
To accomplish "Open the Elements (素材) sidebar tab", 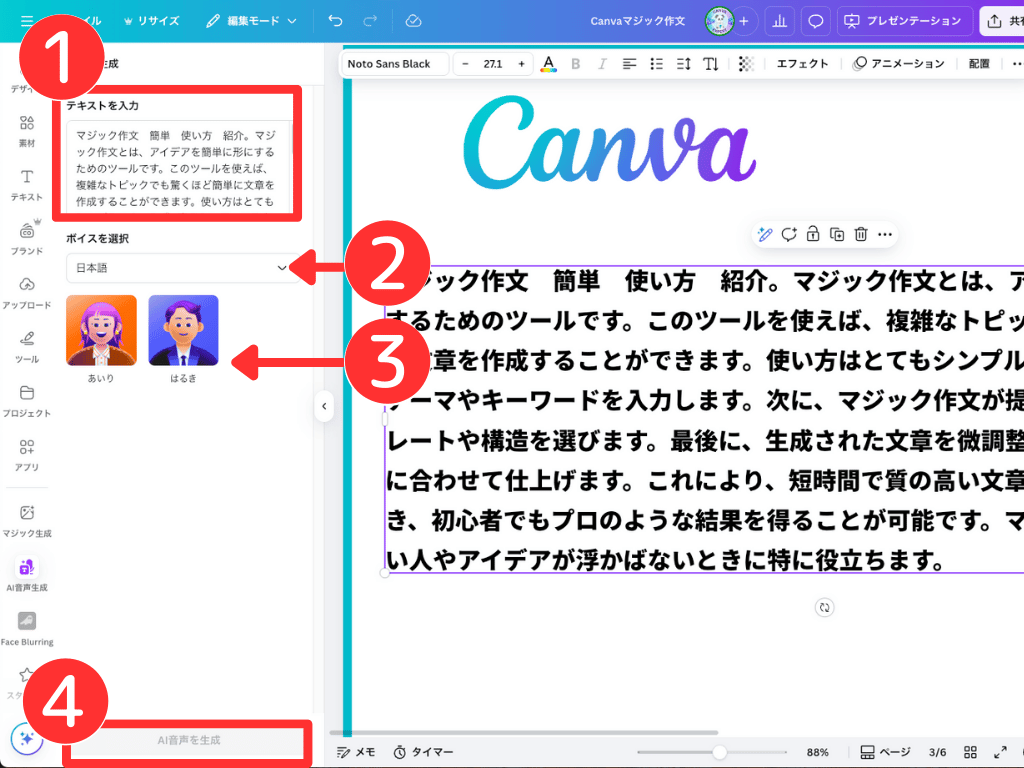I will pos(27,131).
